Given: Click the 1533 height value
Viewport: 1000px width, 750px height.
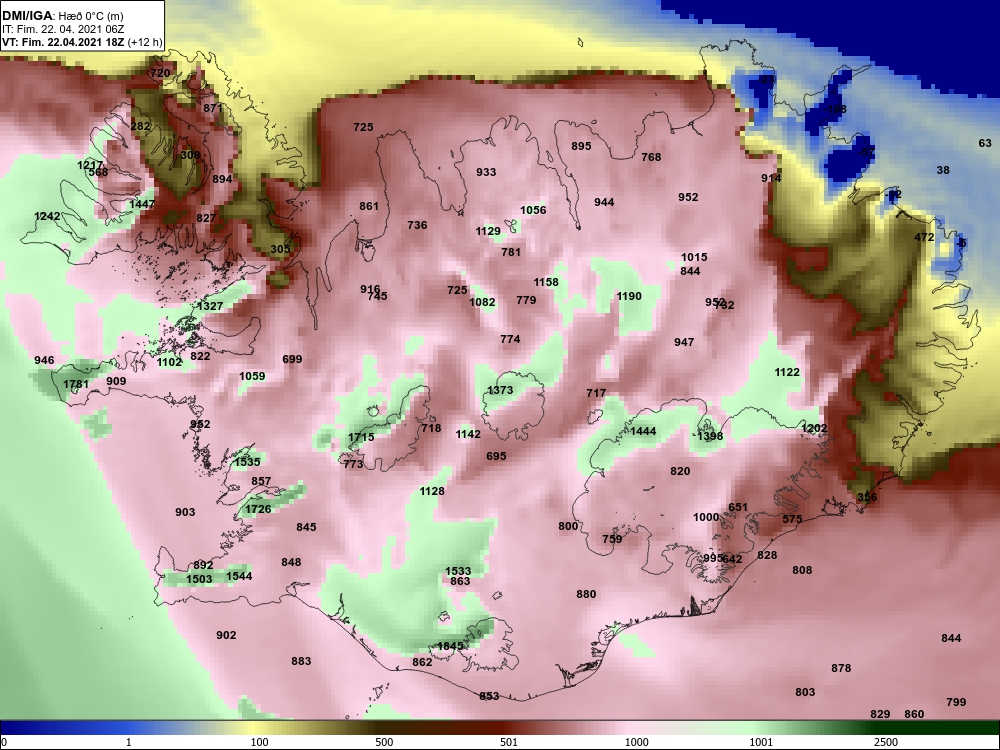Looking at the screenshot, I should (458, 571).
